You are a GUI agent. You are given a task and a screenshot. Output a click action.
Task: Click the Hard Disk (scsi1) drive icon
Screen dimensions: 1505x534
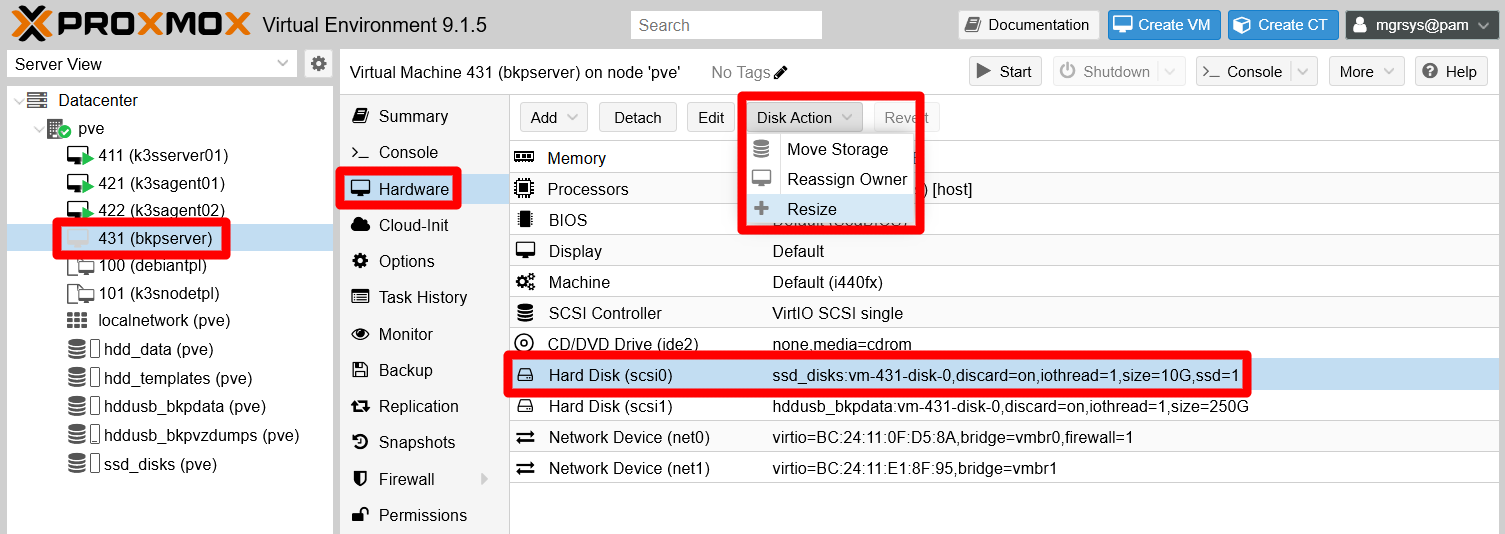[525, 407]
